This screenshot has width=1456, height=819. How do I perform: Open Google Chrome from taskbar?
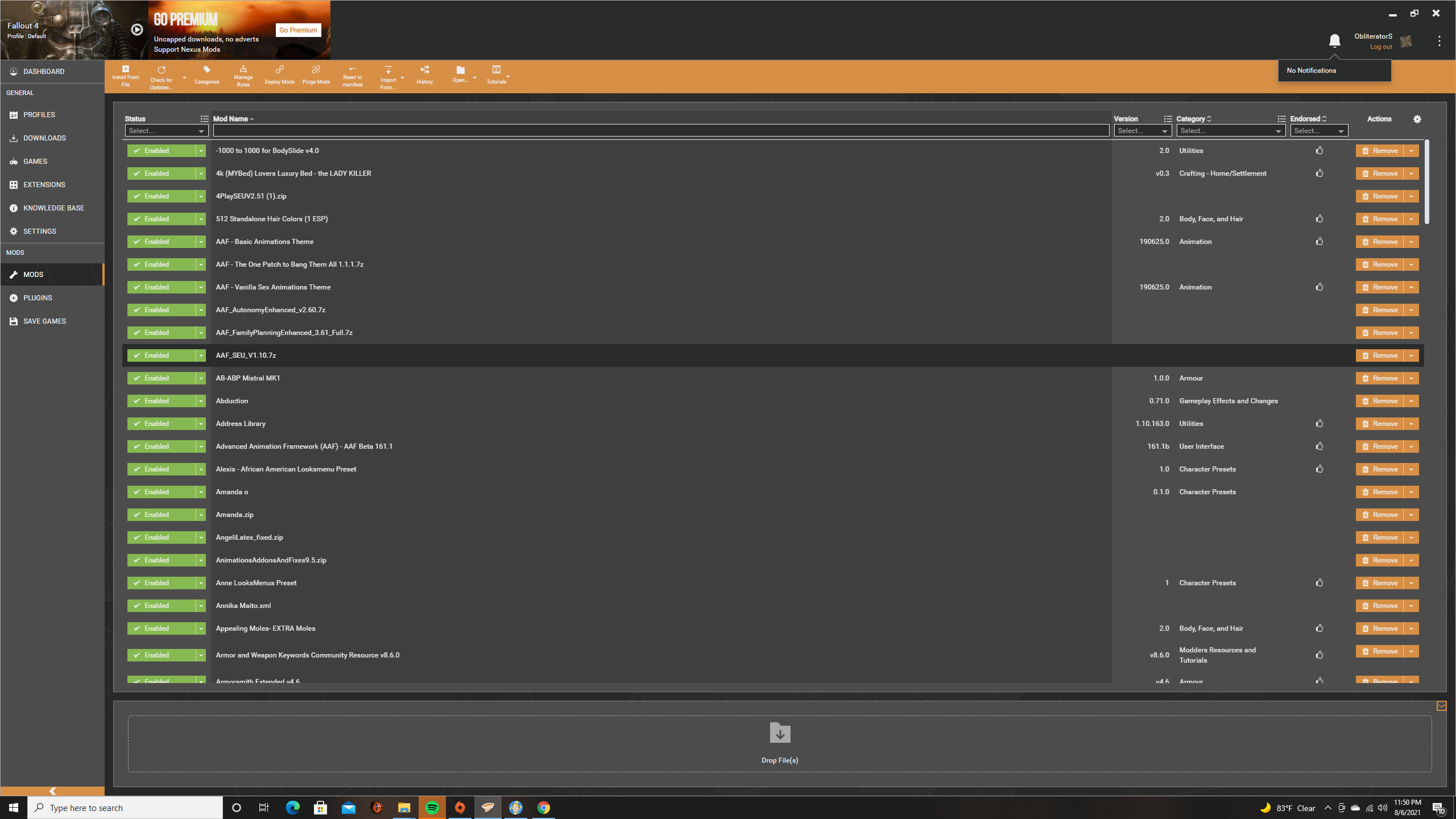543,808
